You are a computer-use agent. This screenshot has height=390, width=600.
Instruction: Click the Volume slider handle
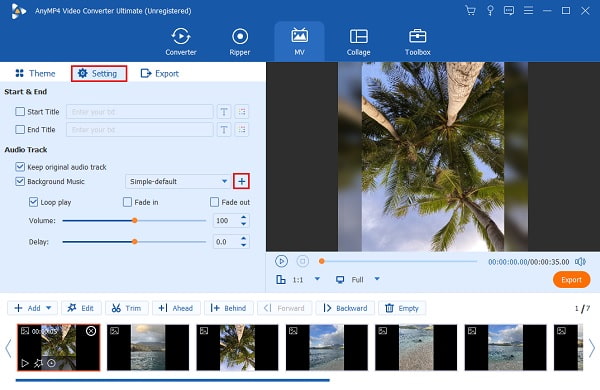coord(135,220)
